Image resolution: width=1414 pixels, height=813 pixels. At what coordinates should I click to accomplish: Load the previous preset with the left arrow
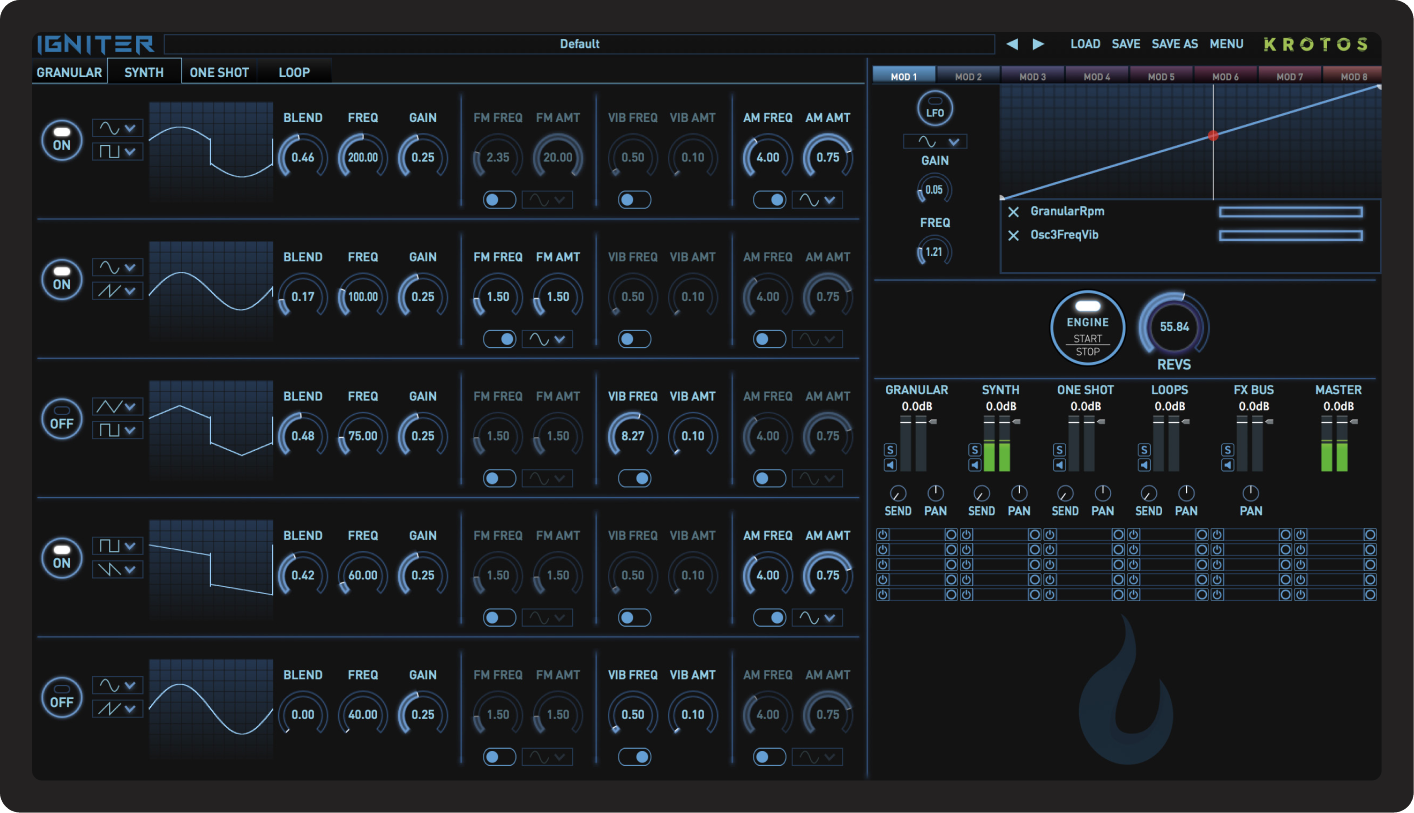pos(1012,44)
